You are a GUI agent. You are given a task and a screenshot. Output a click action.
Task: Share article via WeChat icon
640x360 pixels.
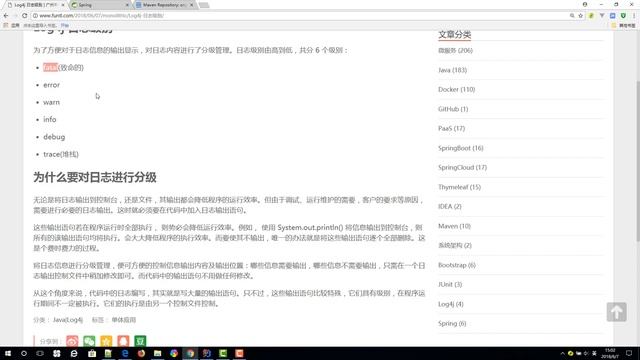(89, 341)
